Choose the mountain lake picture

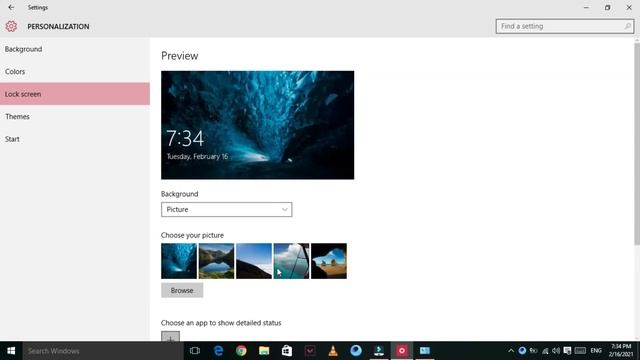point(216,261)
